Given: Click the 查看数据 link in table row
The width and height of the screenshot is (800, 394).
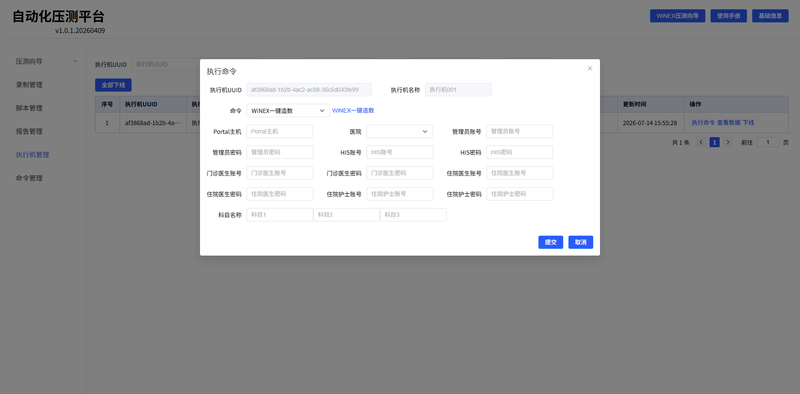Looking at the screenshot, I should [728, 122].
